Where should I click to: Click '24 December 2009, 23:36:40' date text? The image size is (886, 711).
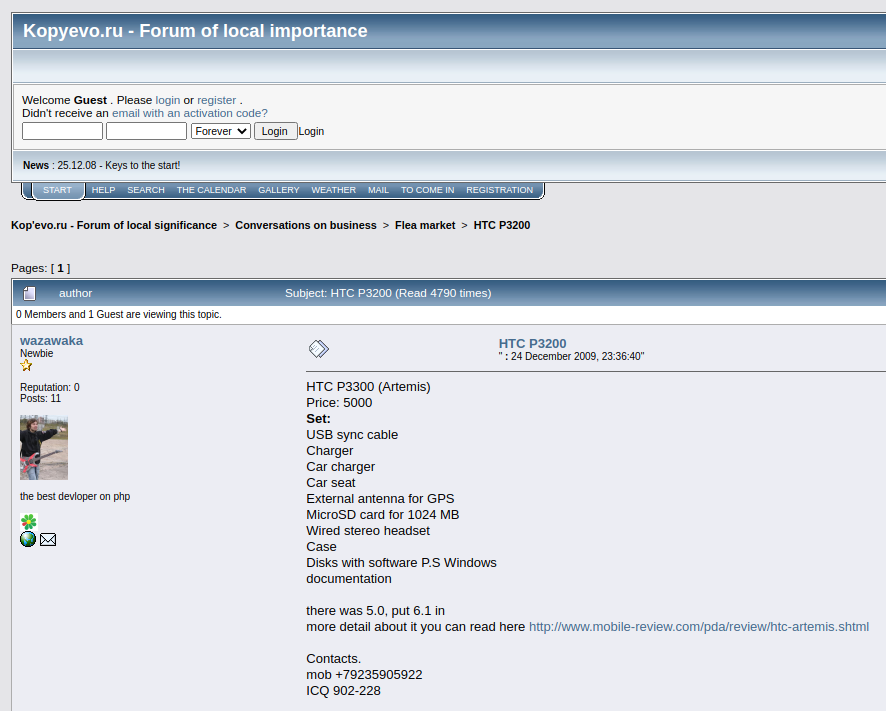576,356
